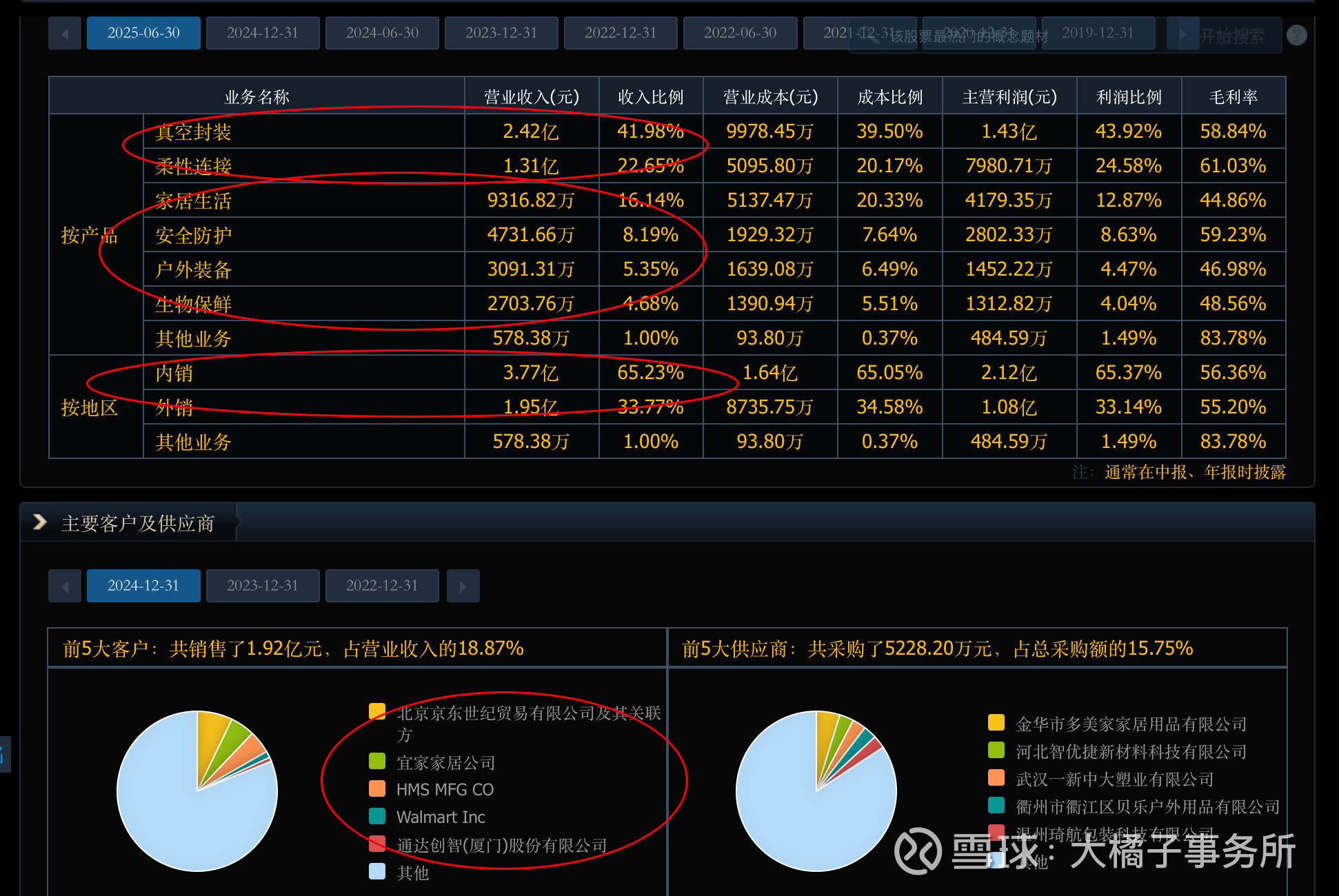The image size is (1339, 896).
Task: Click the 营业收入(元) column header
Action: pos(531,96)
